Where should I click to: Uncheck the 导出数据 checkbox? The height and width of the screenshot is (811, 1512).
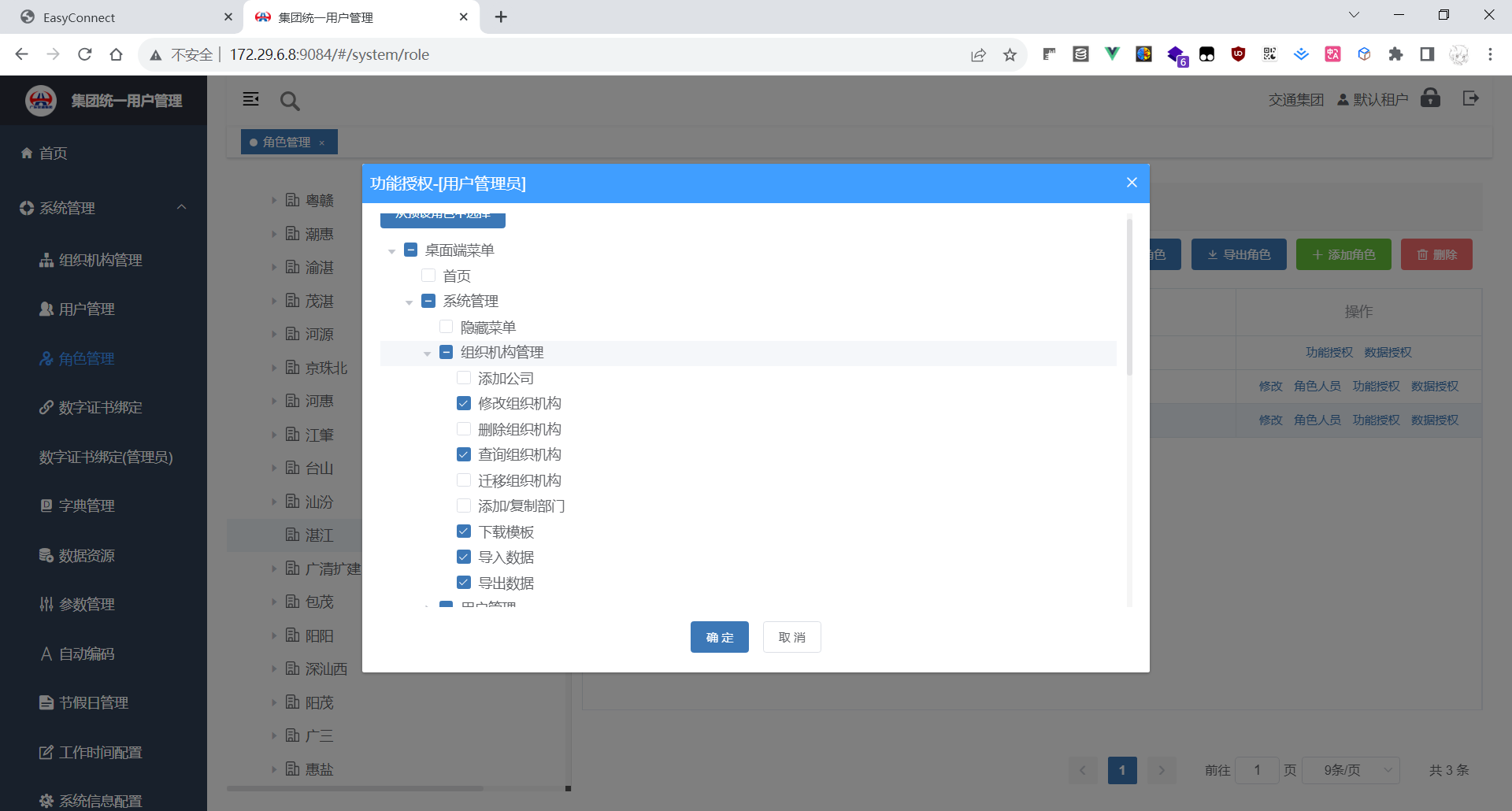pos(464,583)
